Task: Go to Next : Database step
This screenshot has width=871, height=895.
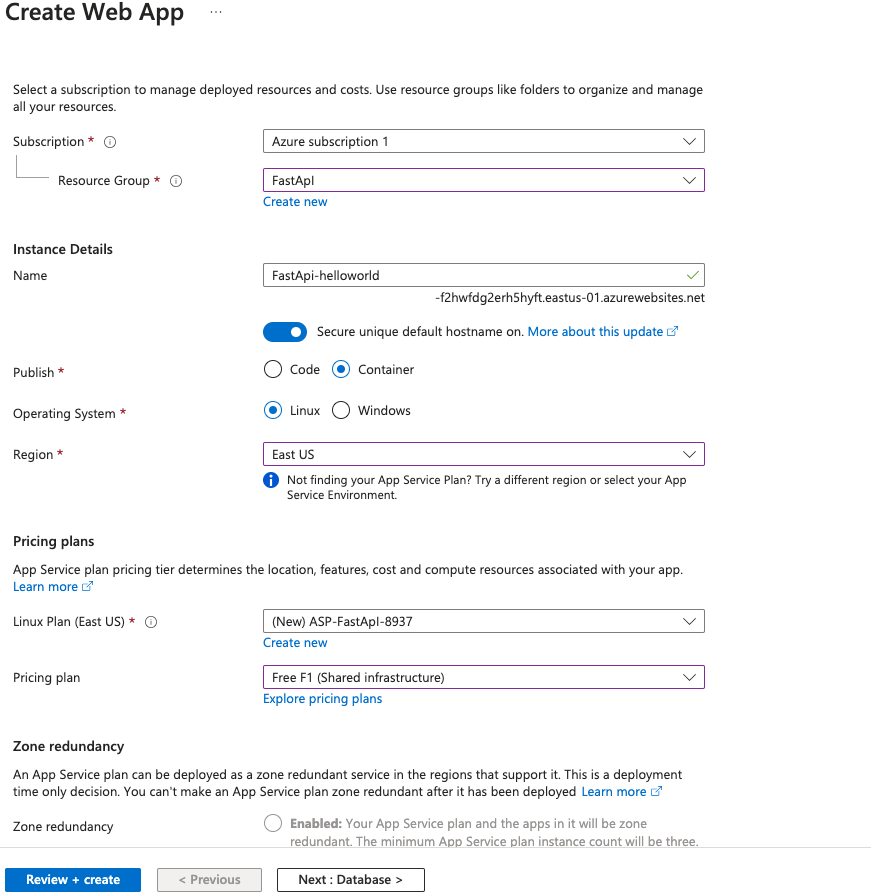Action: pyautogui.click(x=350, y=880)
